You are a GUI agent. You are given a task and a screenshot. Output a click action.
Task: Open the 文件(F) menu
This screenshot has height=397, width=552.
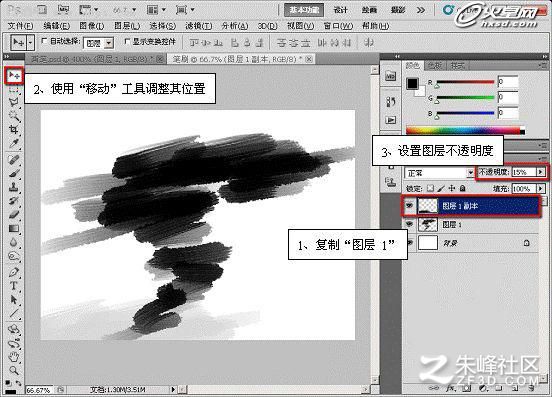tap(20, 26)
